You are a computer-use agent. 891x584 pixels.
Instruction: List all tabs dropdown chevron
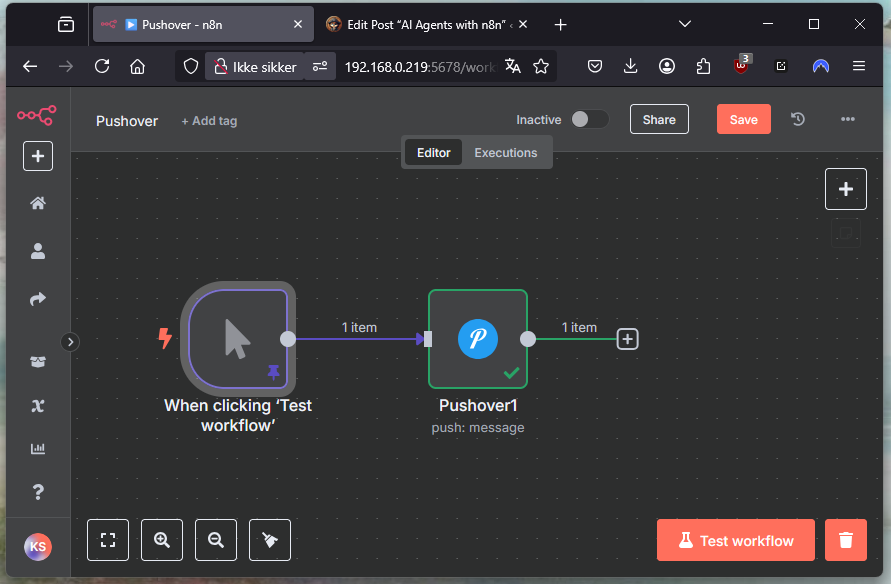tap(685, 24)
